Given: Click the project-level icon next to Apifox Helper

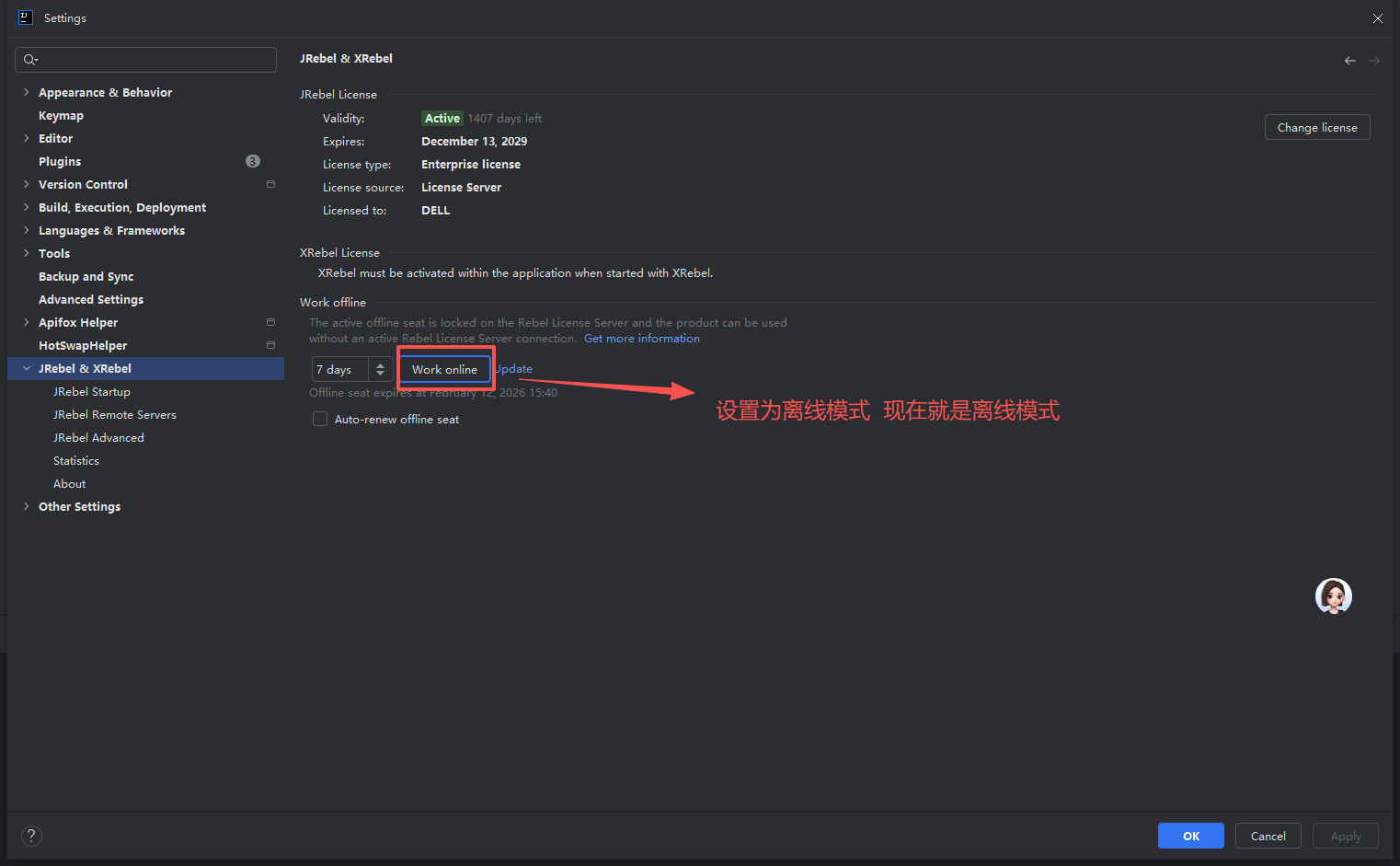Looking at the screenshot, I should pos(270,322).
